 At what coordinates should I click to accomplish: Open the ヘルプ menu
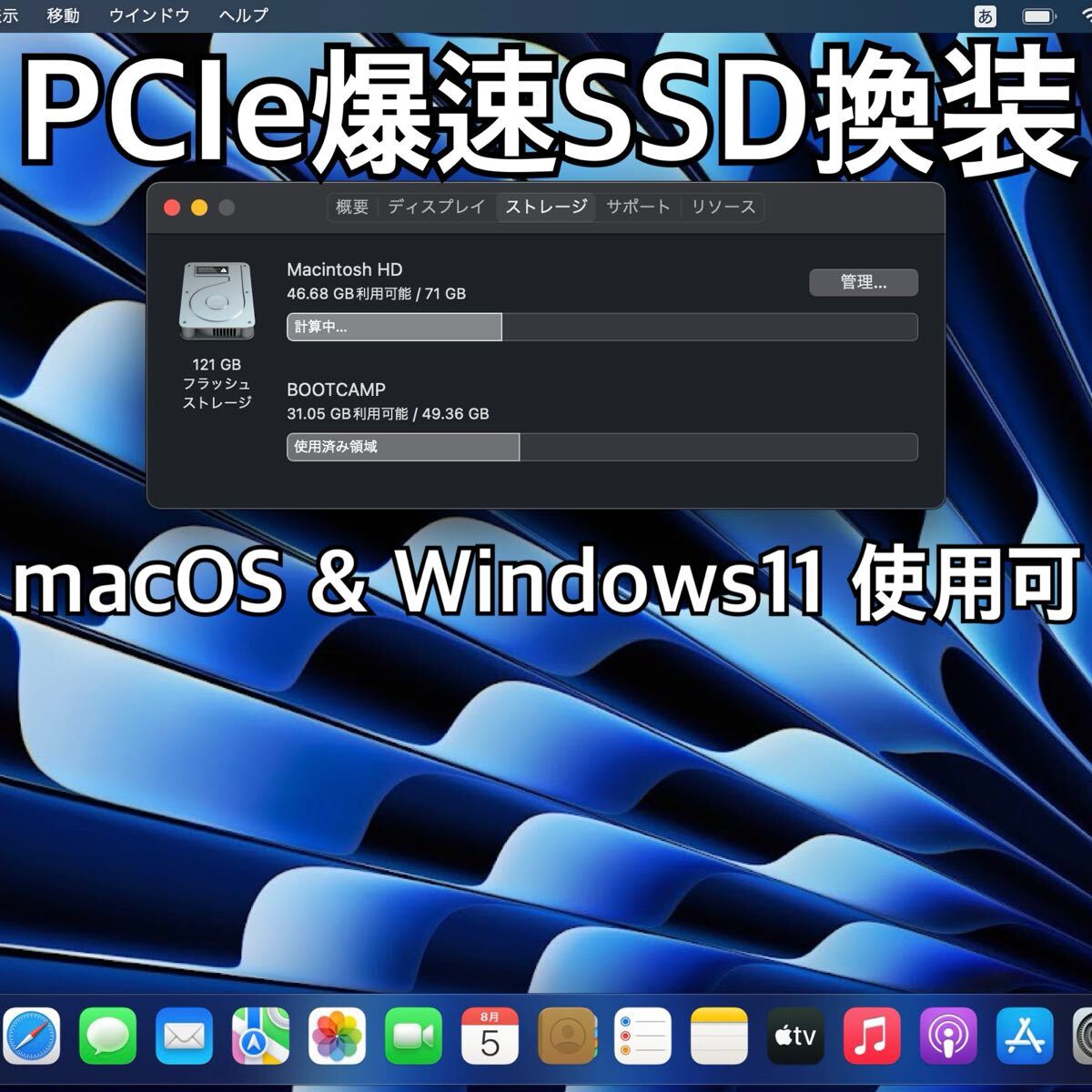244,15
